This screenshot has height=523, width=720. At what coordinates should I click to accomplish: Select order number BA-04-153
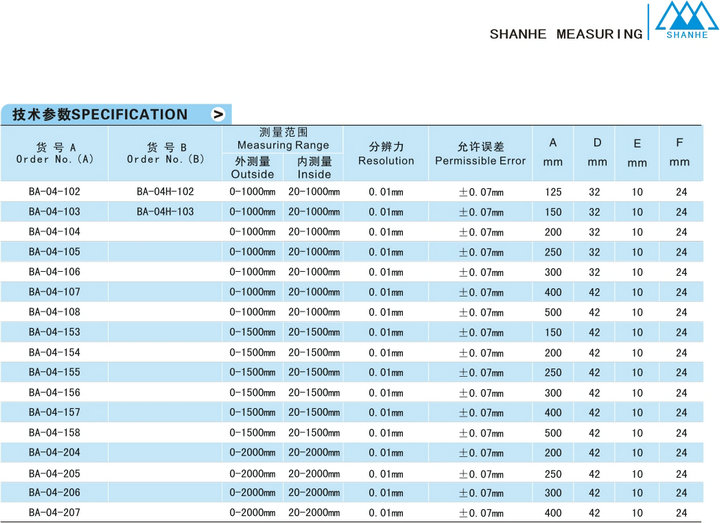(54, 332)
